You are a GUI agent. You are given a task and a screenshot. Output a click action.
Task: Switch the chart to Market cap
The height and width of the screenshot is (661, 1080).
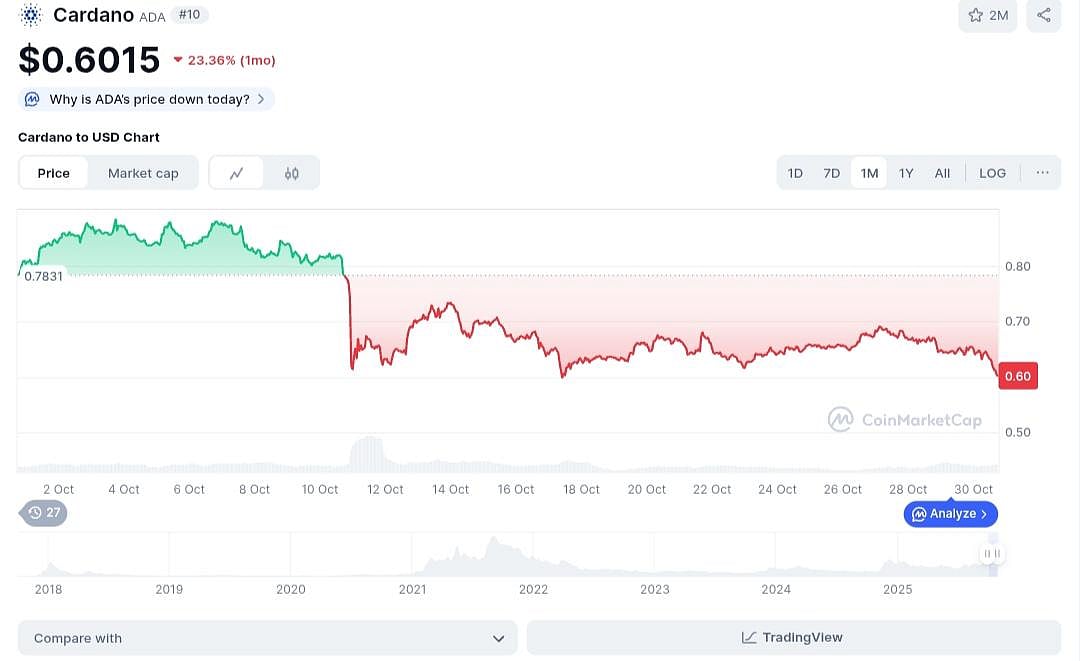click(x=143, y=172)
